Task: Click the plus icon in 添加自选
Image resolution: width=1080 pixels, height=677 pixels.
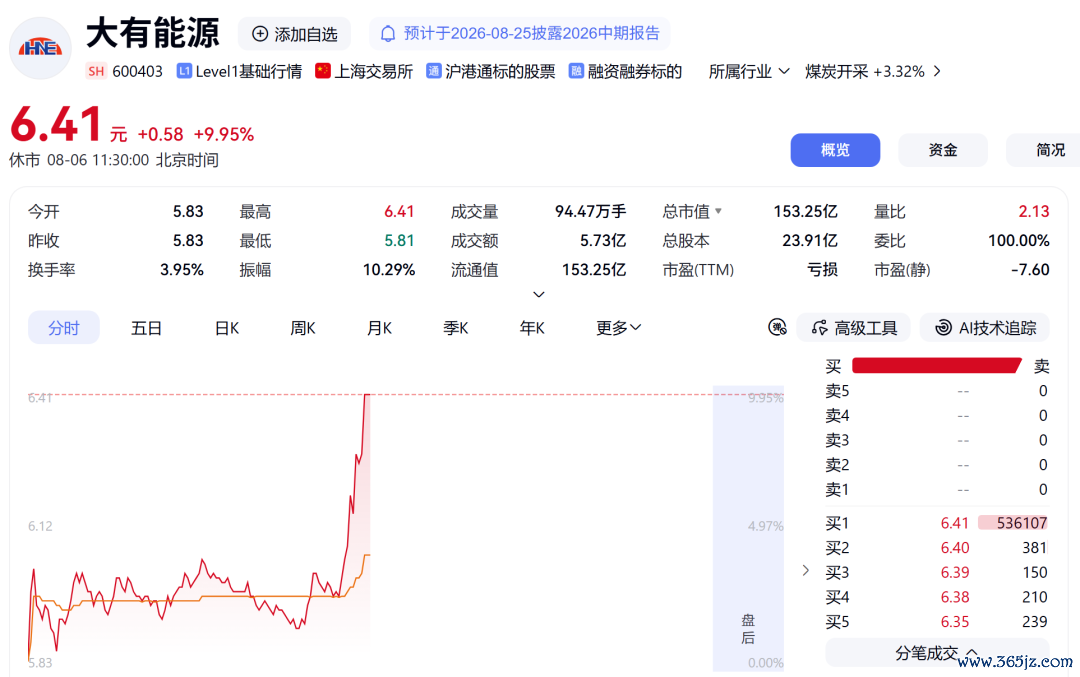Action: (x=260, y=34)
